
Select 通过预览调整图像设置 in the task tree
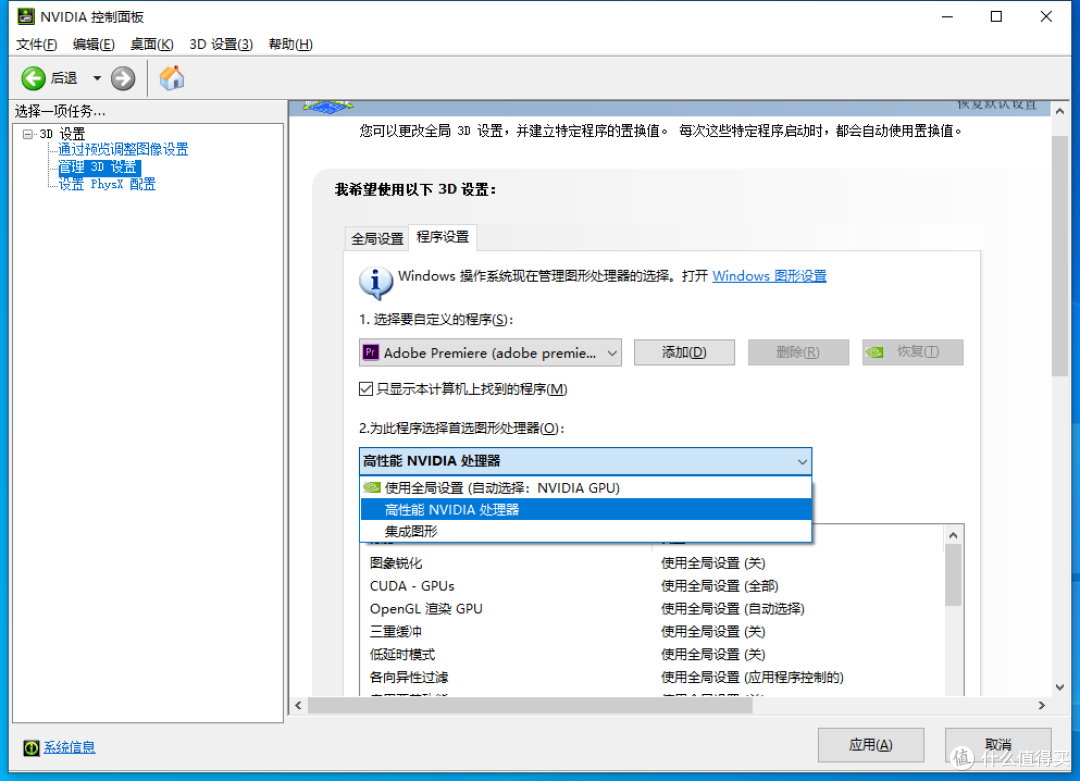(x=123, y=149)
